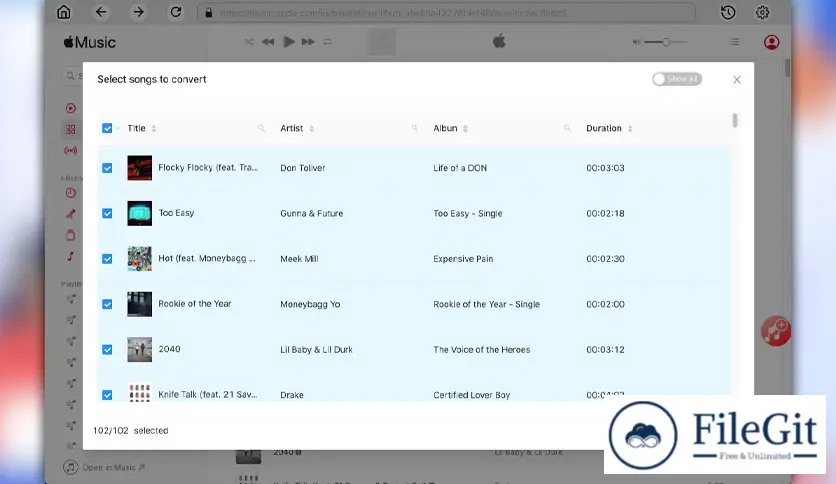Close the Select songs dialog
Screen dimensions: 836x484
coord(737,79)
